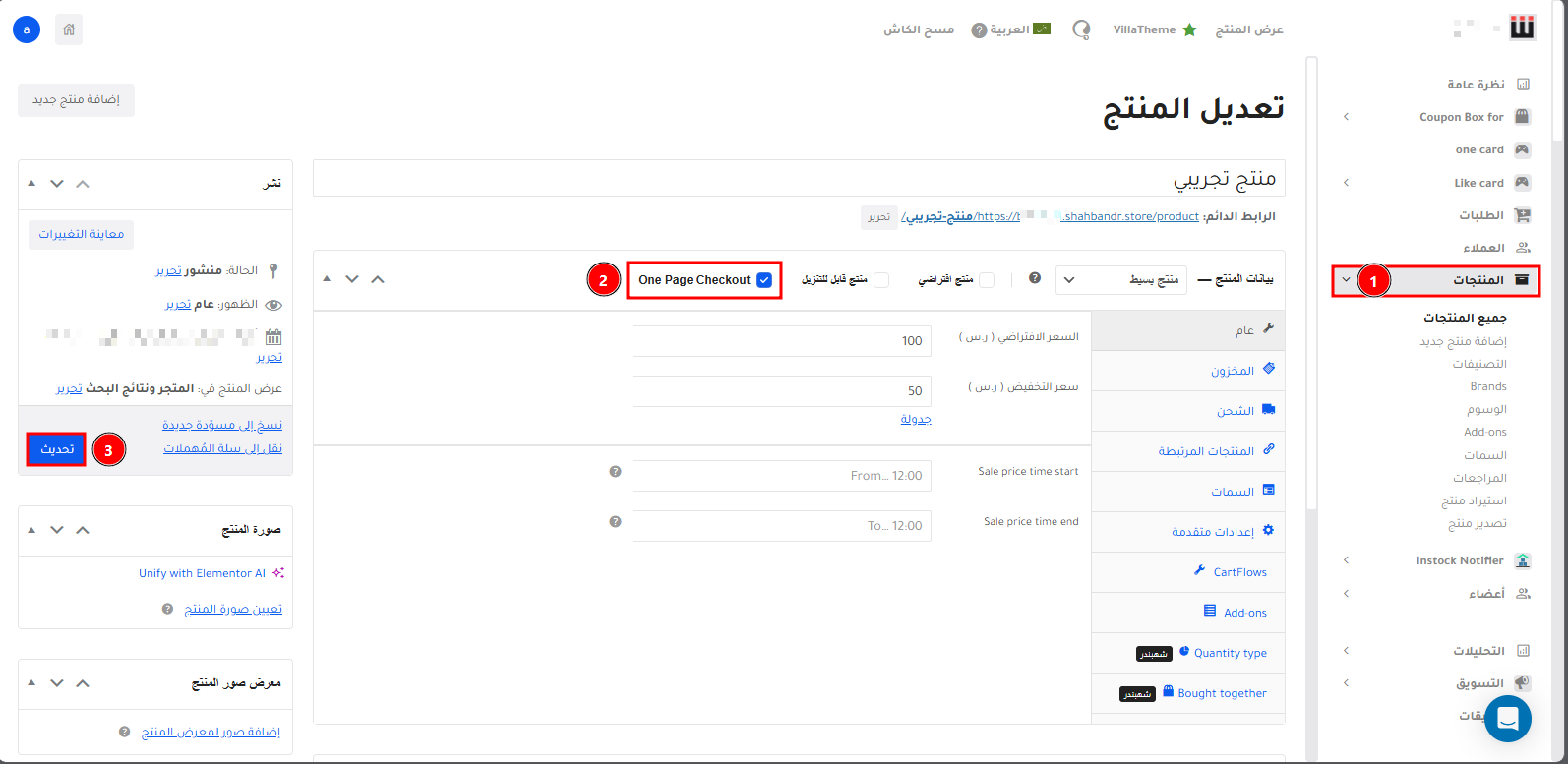Screen dimensions: 1568x764
Task: Click the إضافة منتج جديد button
Action: pos(76,100)
